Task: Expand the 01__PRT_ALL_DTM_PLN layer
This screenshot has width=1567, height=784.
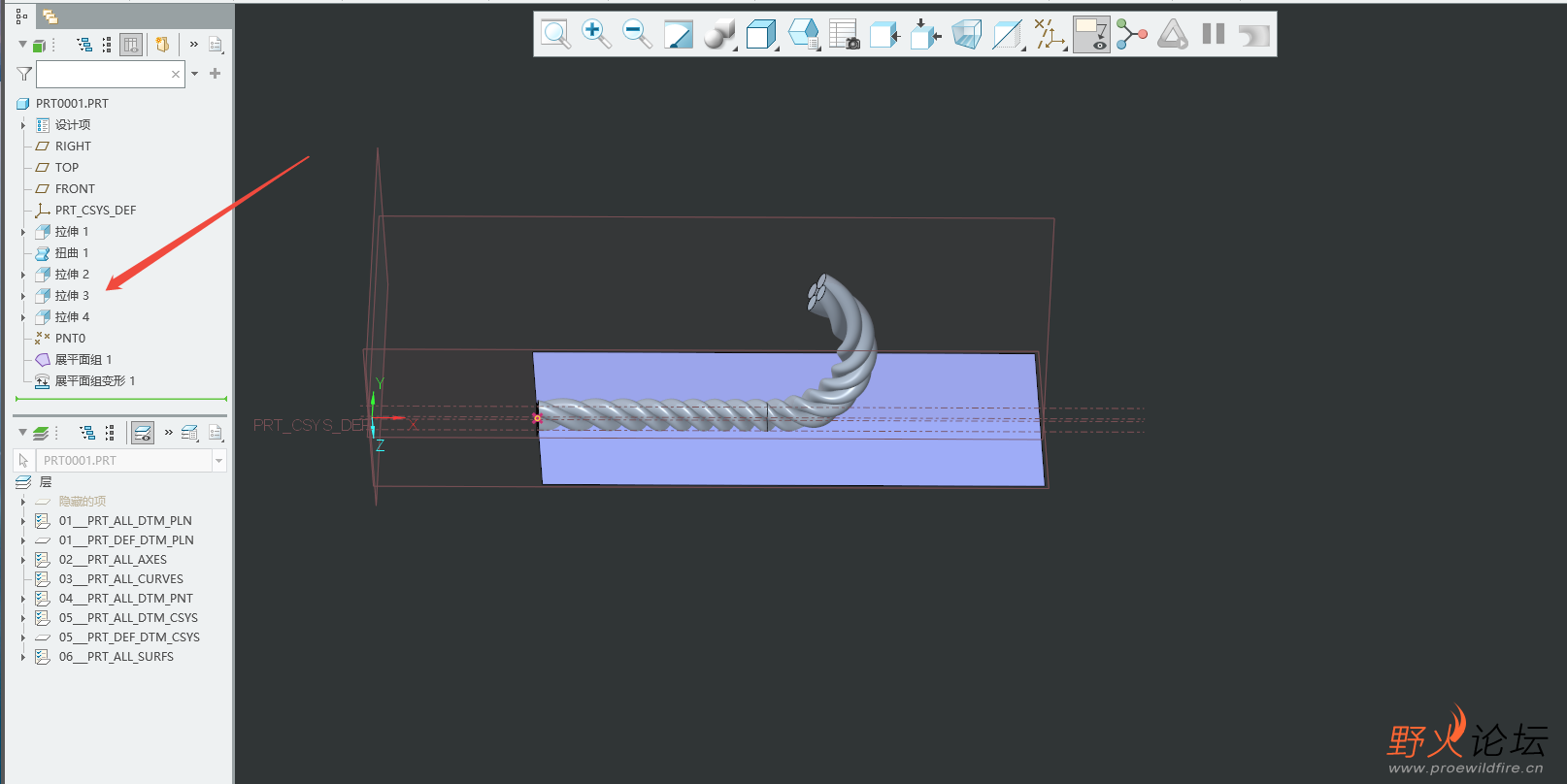Action: pos(23,521)
